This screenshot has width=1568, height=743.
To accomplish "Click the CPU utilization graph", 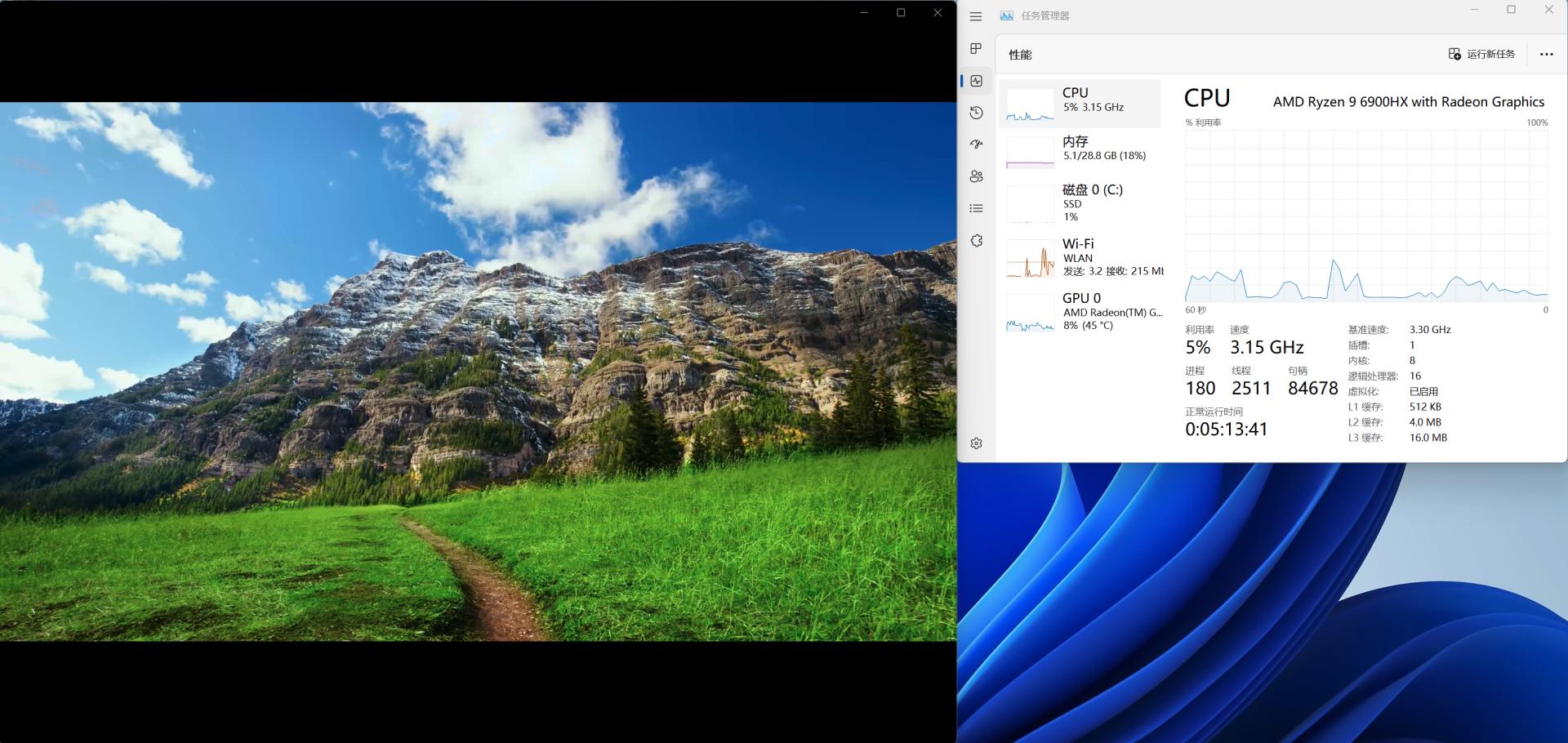I will click(x=1364, y=216).
